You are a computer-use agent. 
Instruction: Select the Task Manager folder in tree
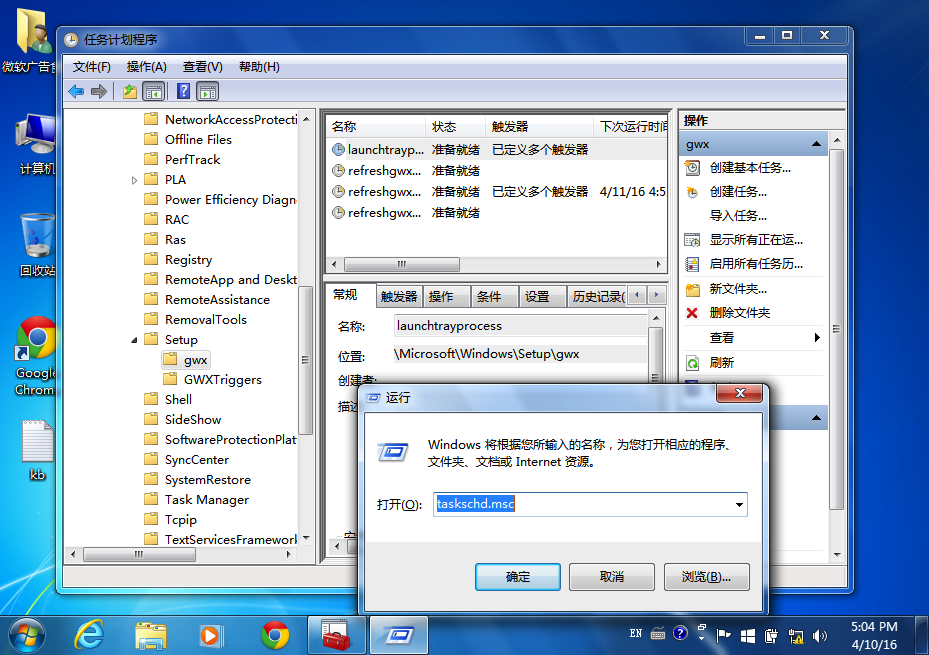coord(197,500)
